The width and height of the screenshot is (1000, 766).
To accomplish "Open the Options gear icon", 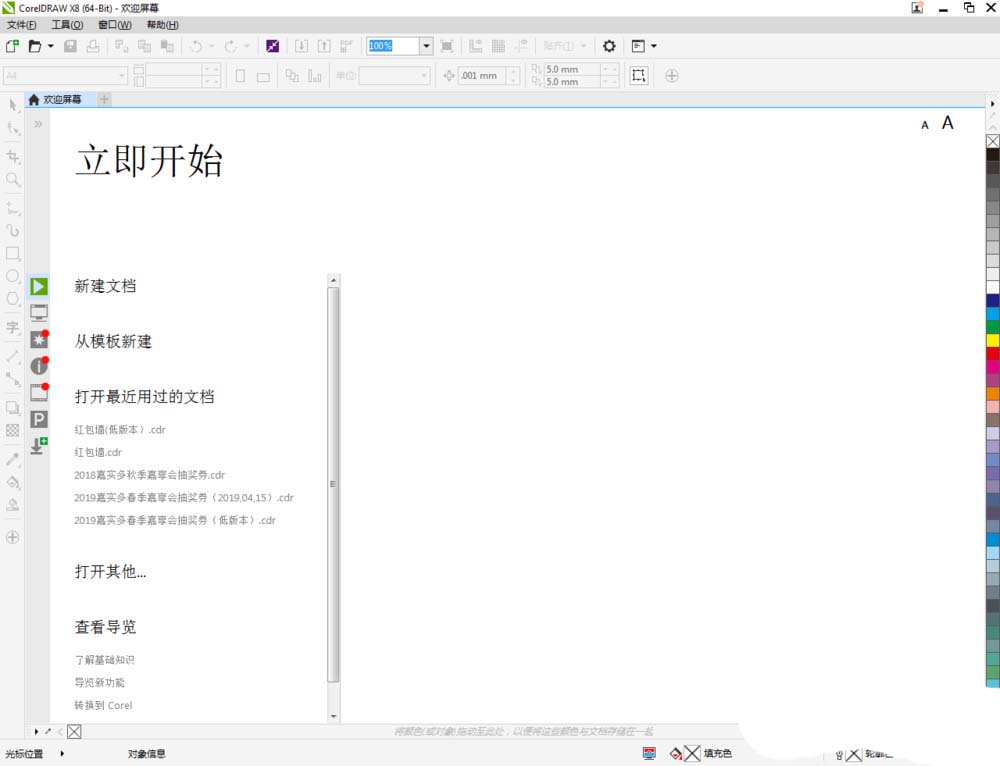I will click(609, 46).
